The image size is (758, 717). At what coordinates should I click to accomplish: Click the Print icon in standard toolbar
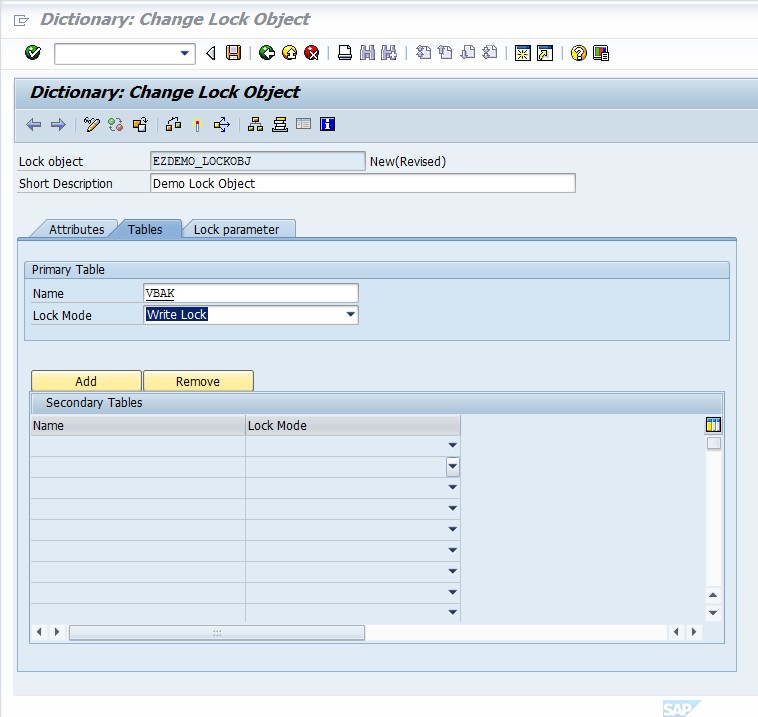[x=345, y=52]
